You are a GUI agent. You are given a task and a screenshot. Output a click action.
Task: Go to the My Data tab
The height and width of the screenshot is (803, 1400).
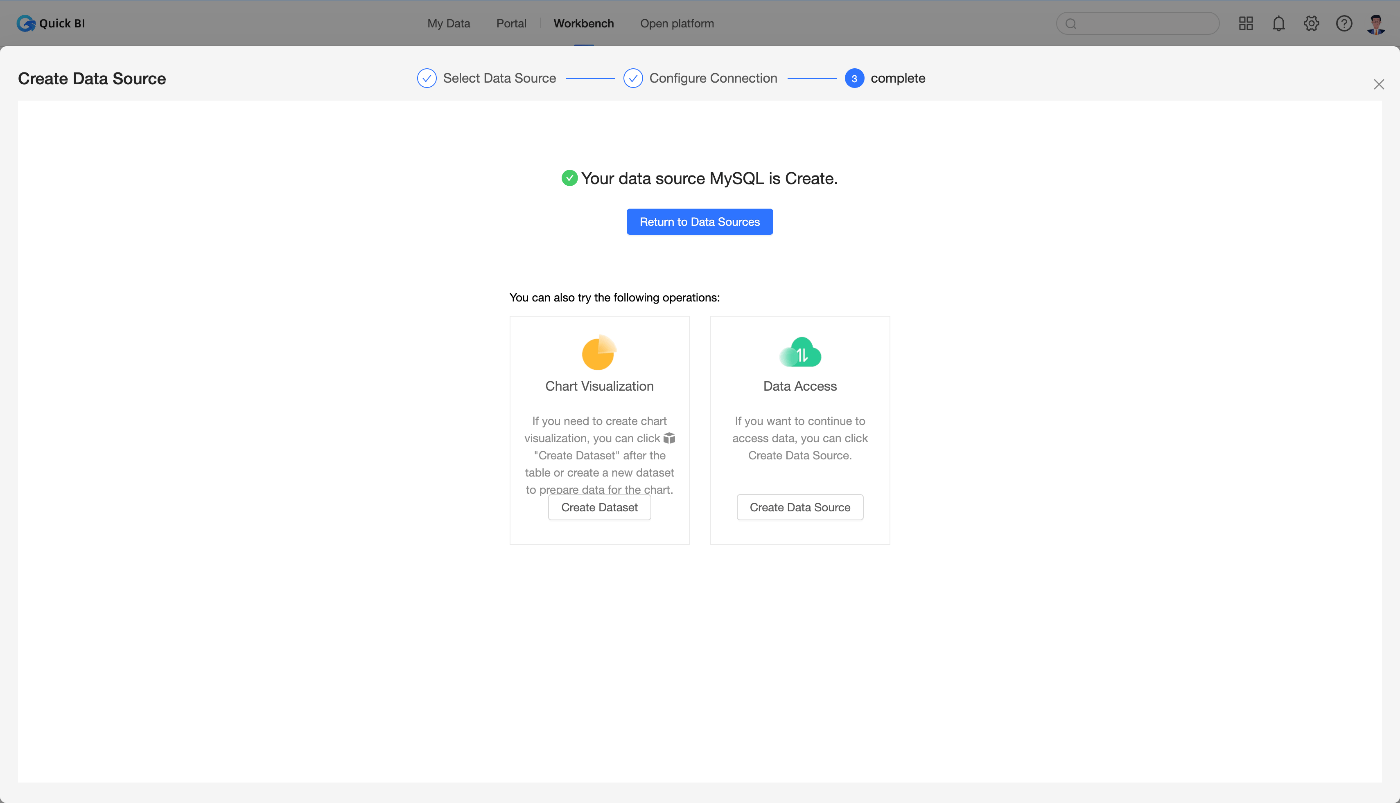click(x=449, y=23)
